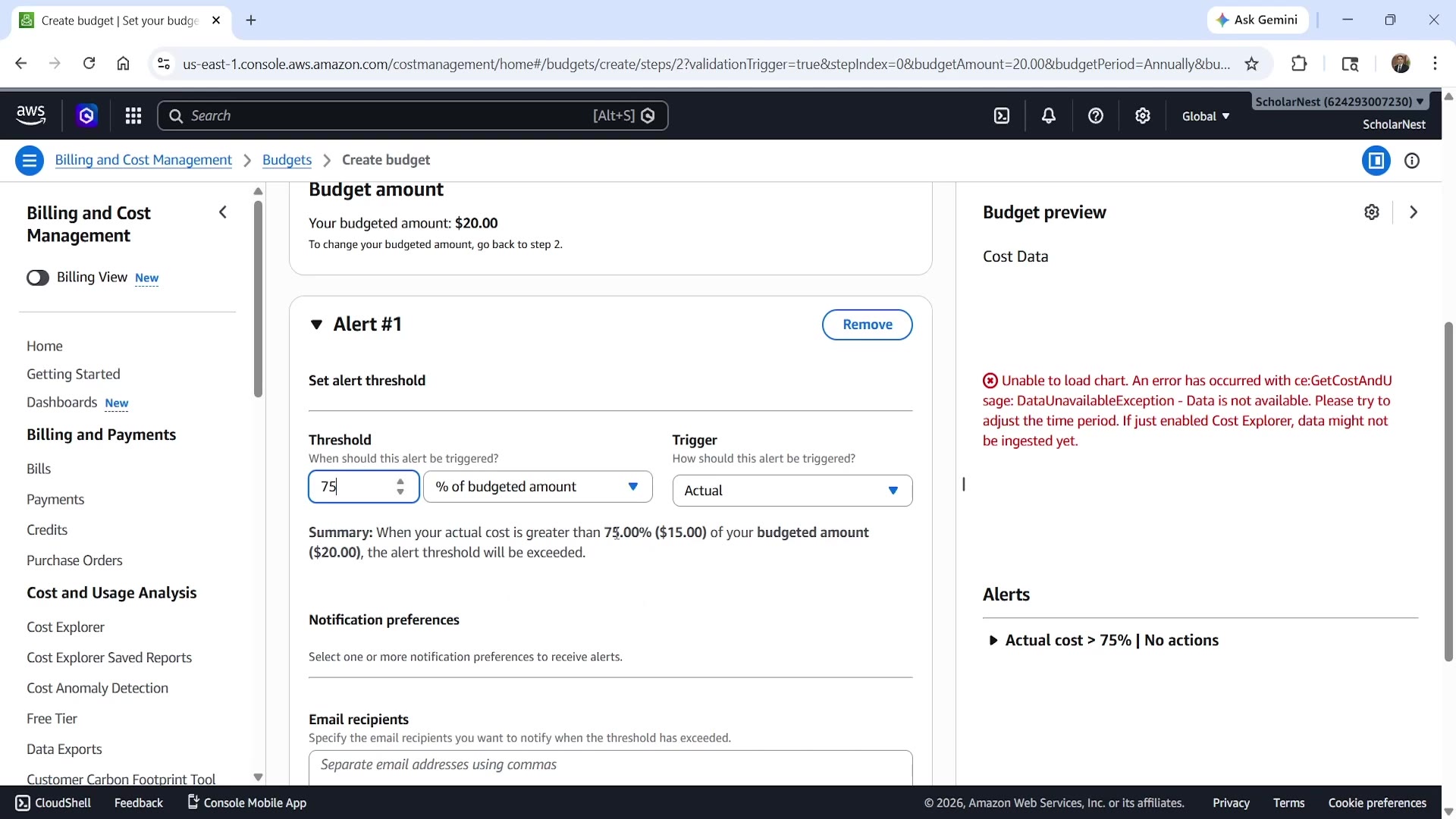Viewport: 1456px width, 819px height.
Task: Toggle the Billing View switch
Action: click(38, 278)
